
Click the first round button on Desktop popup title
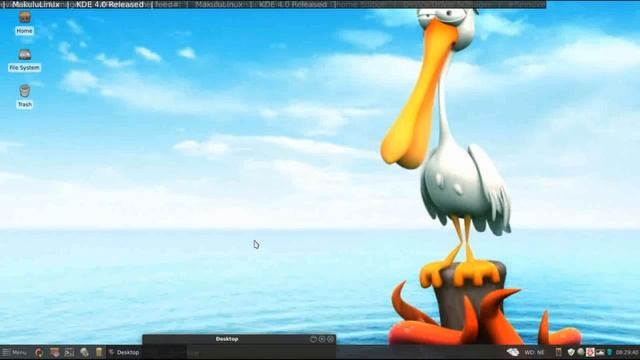313,339
